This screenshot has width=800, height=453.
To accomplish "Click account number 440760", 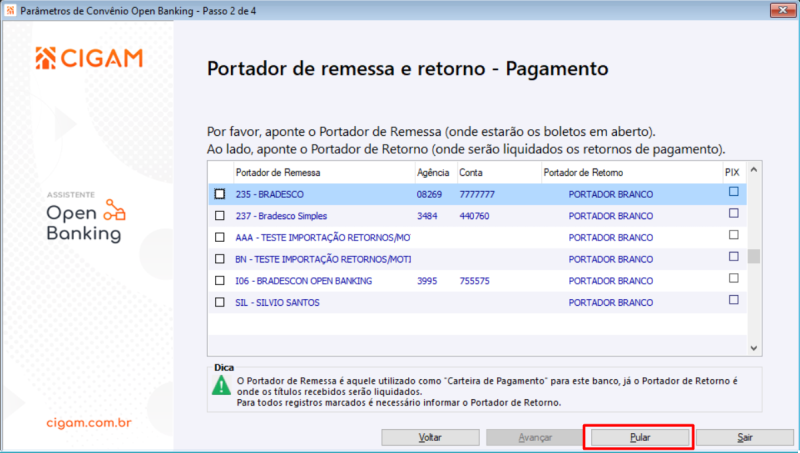I will click(474, 216).
